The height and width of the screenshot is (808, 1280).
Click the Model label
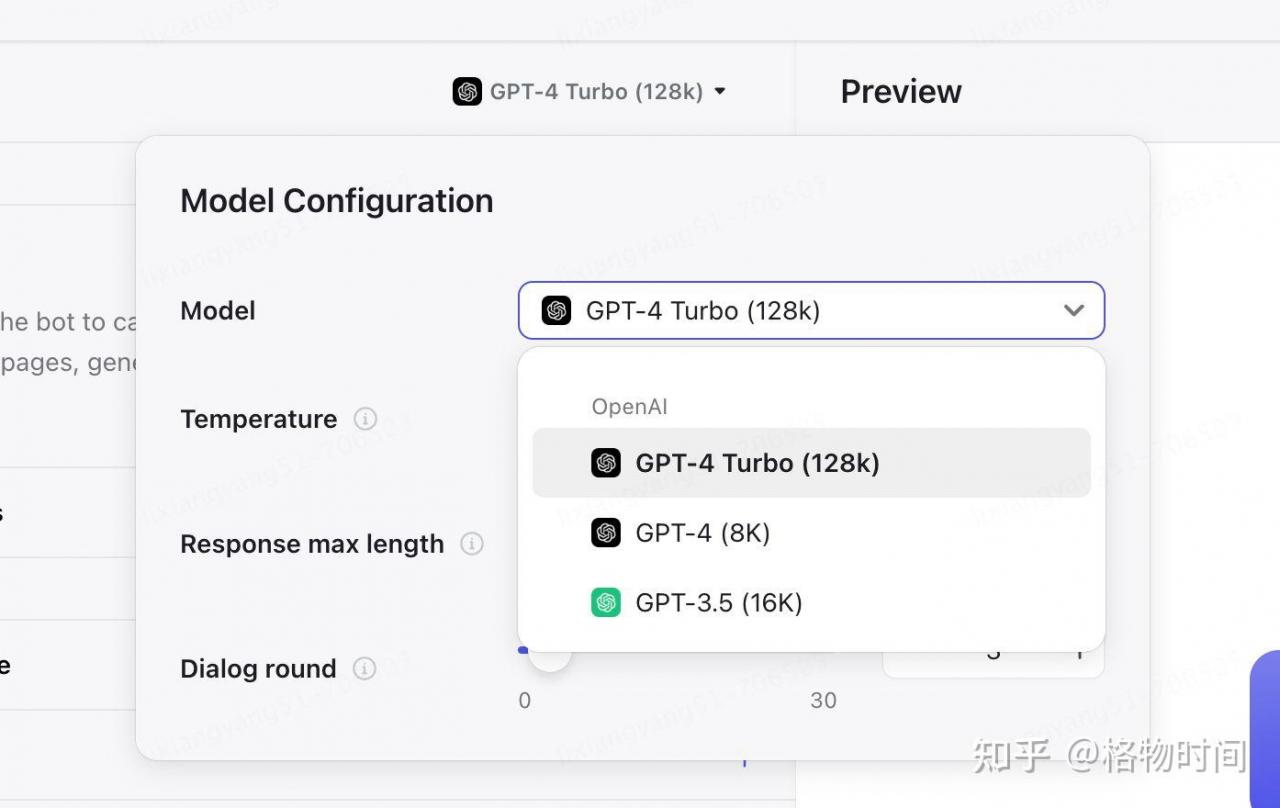[x=218, y=311]
